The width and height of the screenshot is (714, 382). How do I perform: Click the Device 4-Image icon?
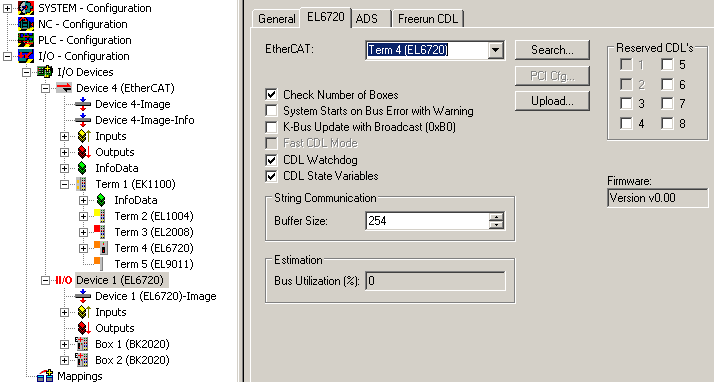(83, 104)
